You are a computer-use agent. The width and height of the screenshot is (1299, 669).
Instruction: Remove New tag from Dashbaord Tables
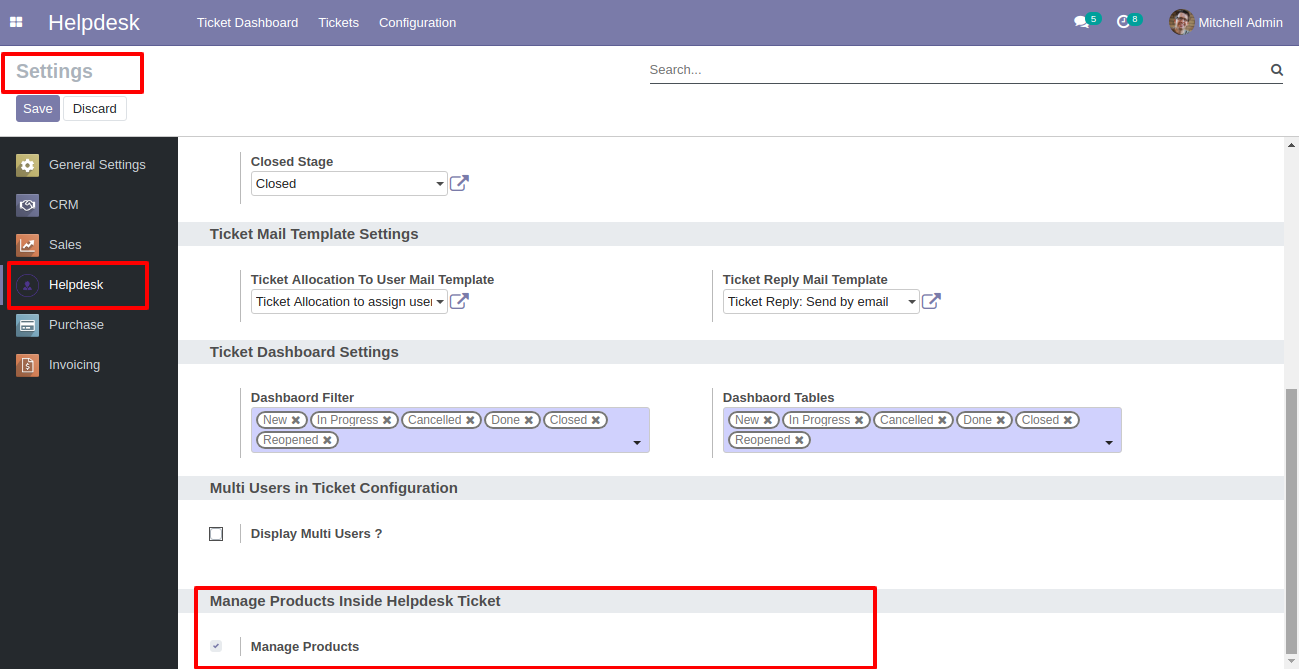pyautogui.click(x=768, y=420)
